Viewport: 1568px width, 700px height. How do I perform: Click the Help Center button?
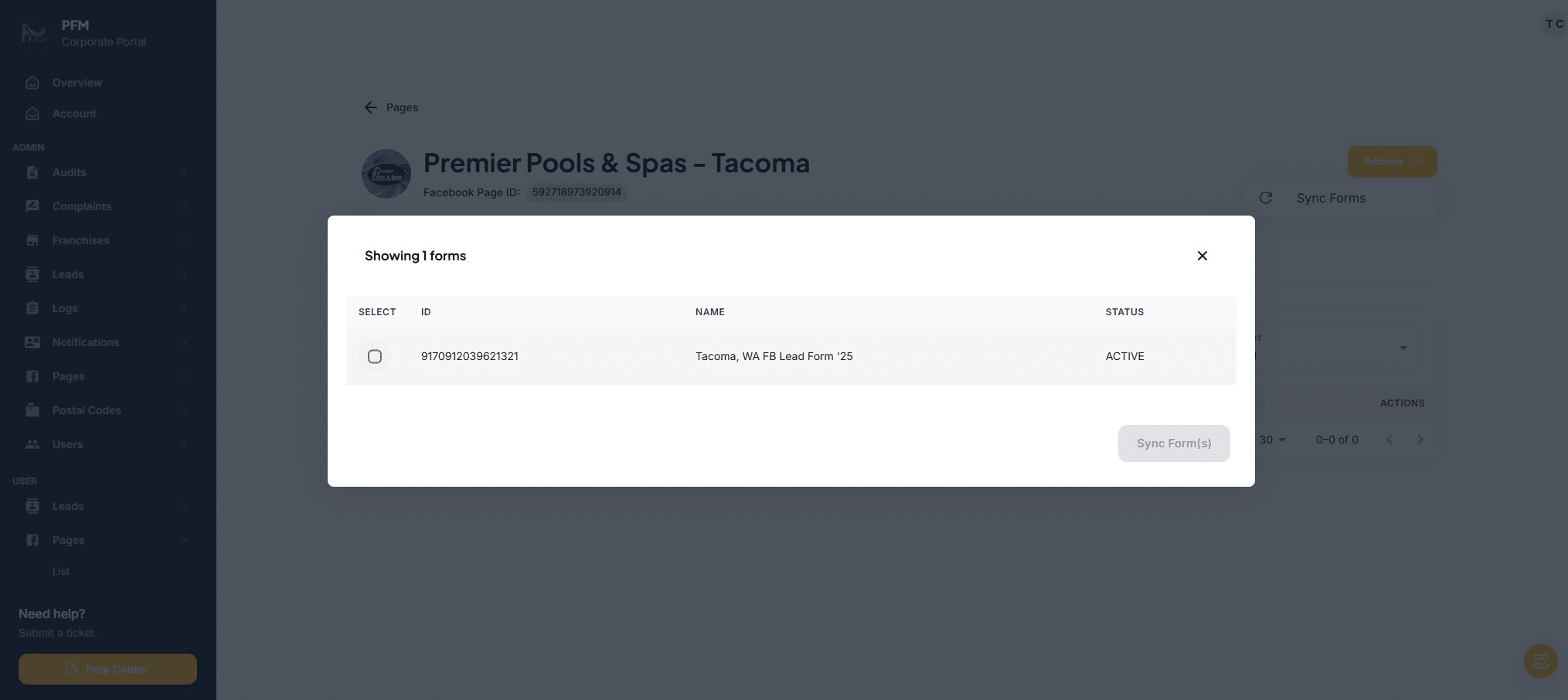pyautogui.click(x=107, y=669)
